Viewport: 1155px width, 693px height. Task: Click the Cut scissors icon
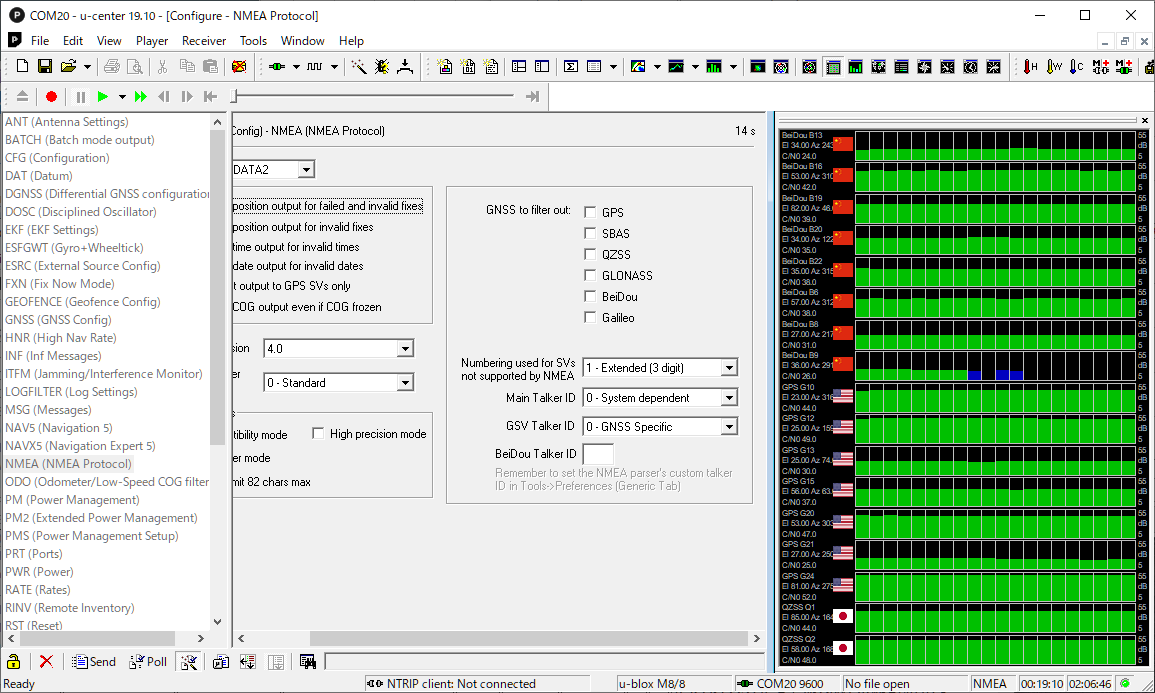pyautogui.click(x=162, y=66)
